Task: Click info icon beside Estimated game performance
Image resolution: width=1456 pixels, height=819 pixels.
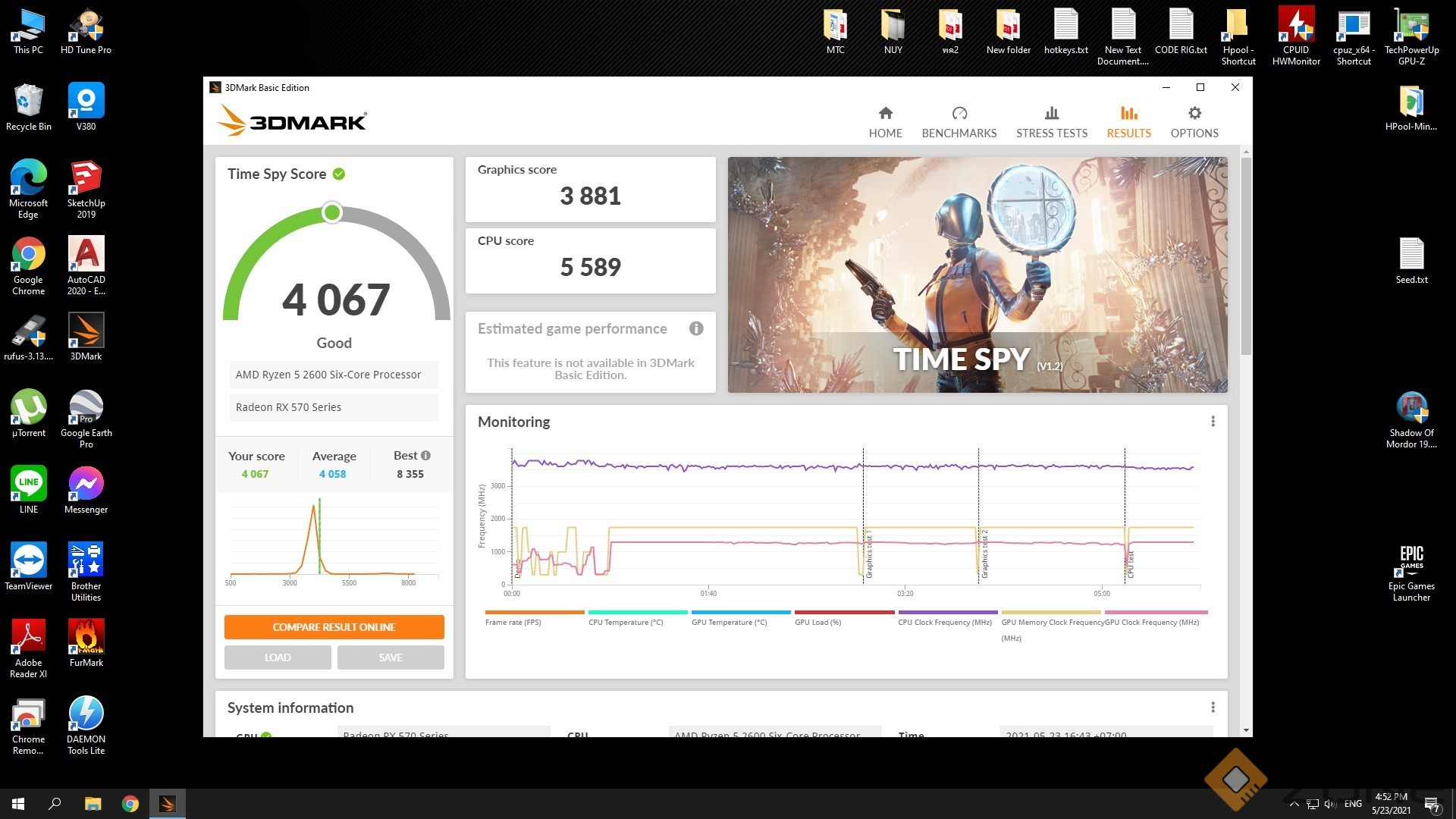Action: pos(695,328)
